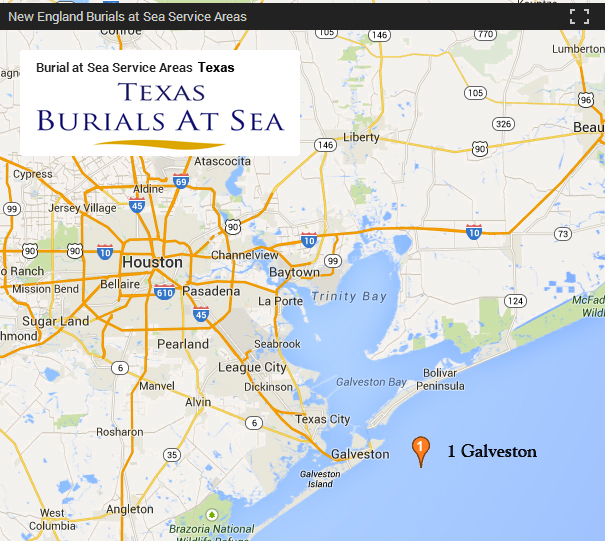Click the Trinity Bay label
The image size is (605, 541).
click(x=348, y=296)
